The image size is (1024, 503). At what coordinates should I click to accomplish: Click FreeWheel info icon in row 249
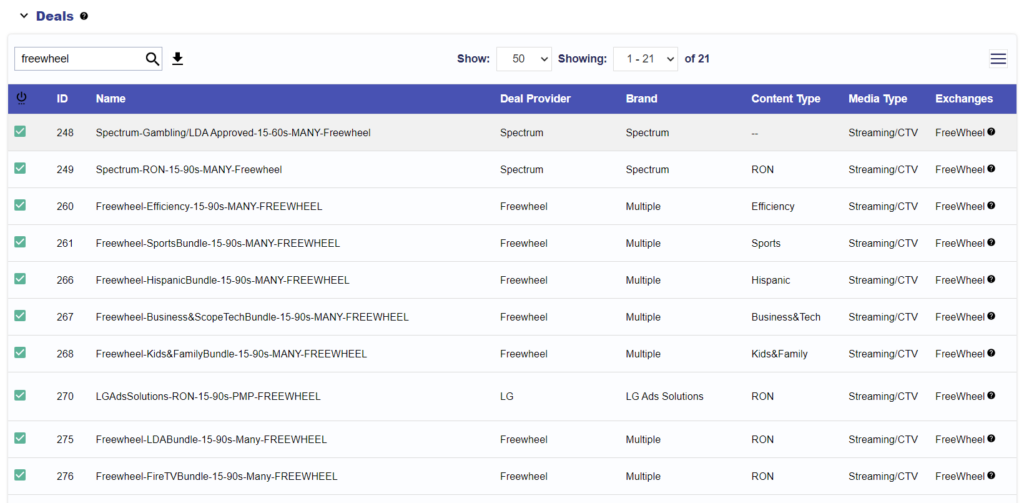pos(991,168)
